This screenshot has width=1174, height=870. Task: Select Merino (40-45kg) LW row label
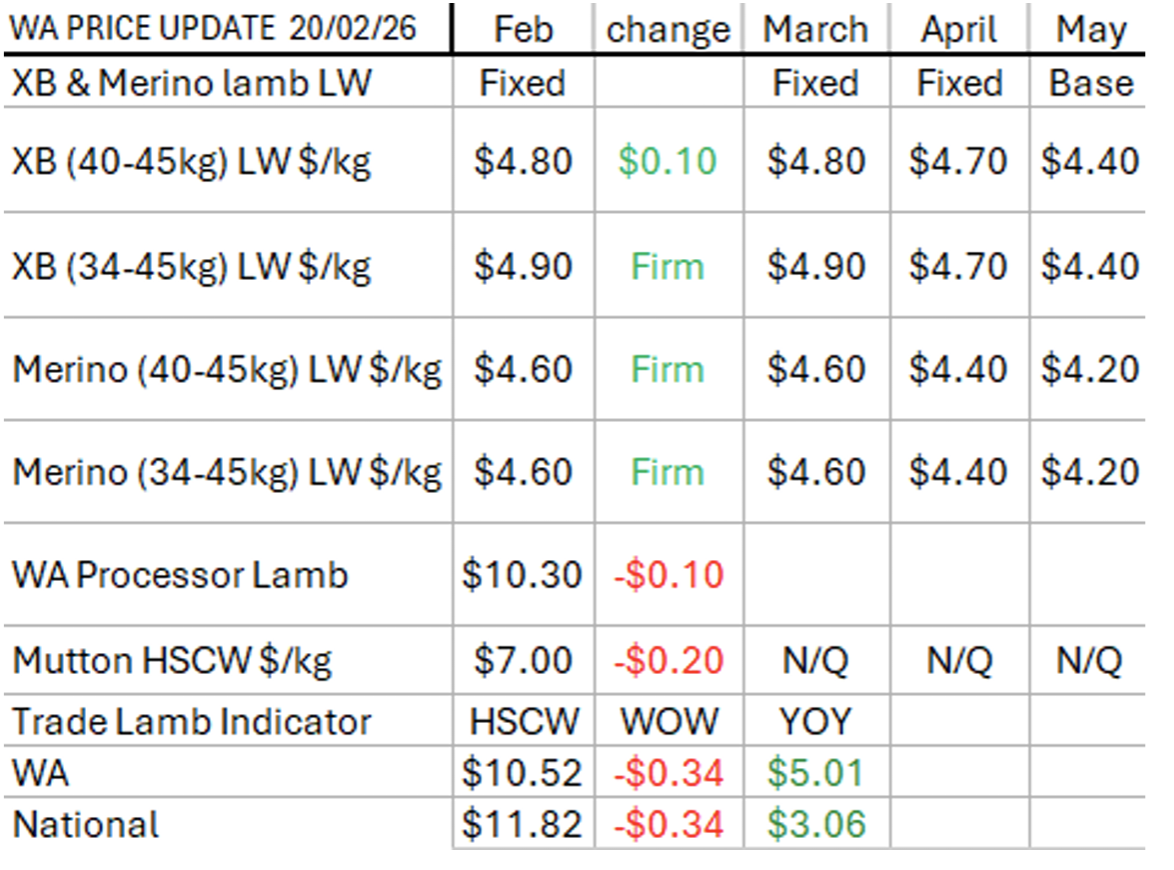(228, 371)
